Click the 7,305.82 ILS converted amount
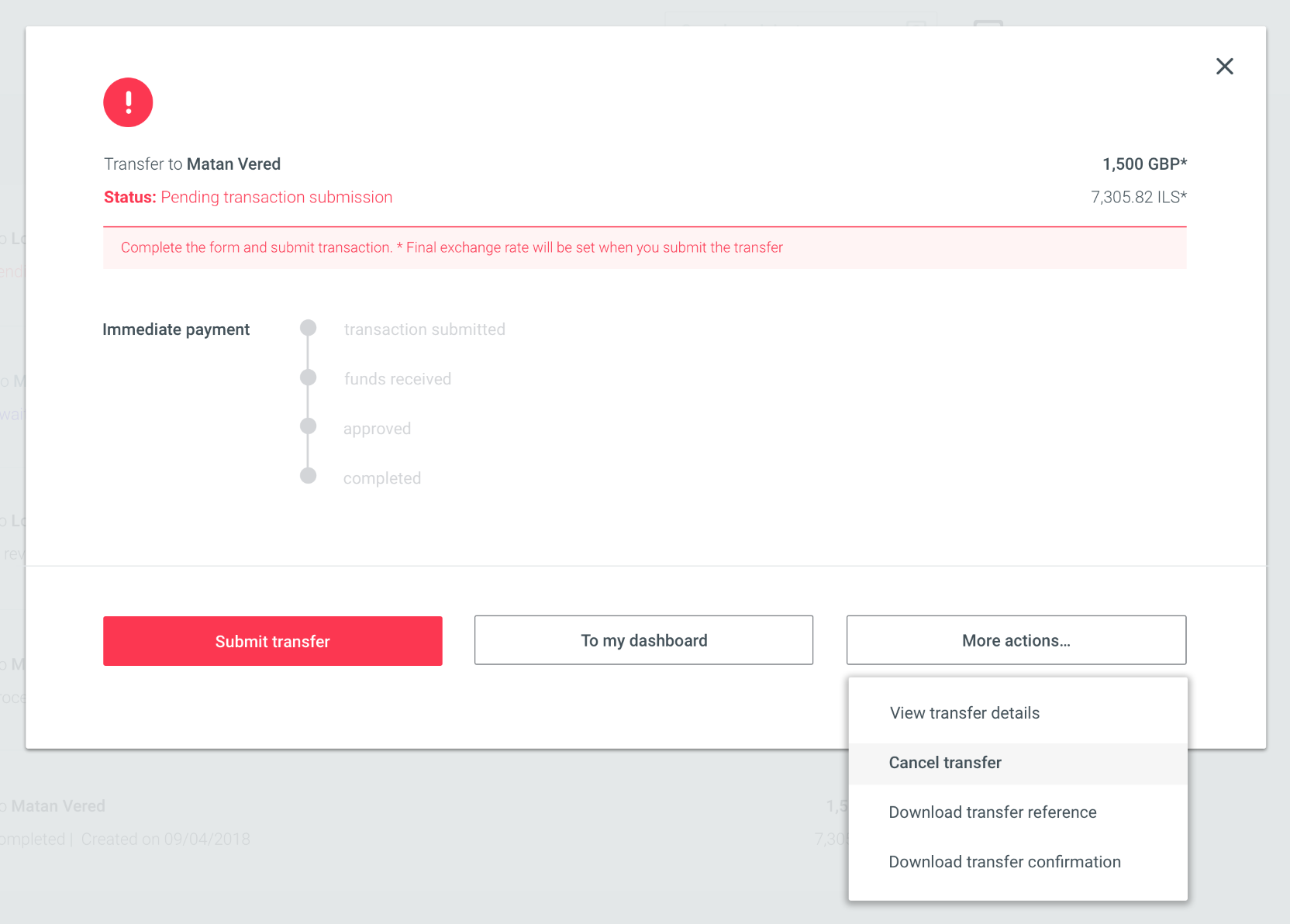 [x=1138, y=197]
